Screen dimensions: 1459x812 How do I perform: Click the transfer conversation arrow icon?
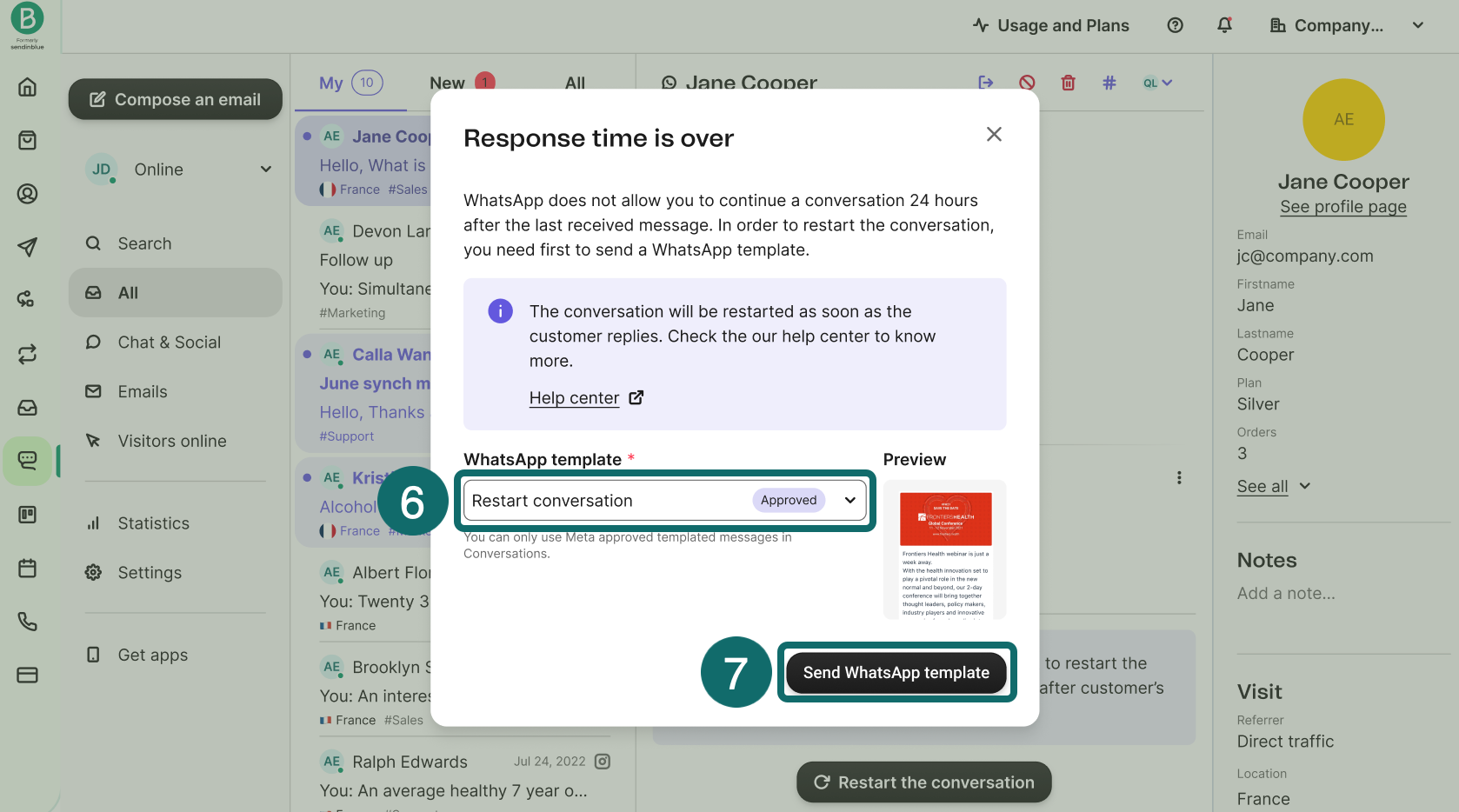point(985,83)
